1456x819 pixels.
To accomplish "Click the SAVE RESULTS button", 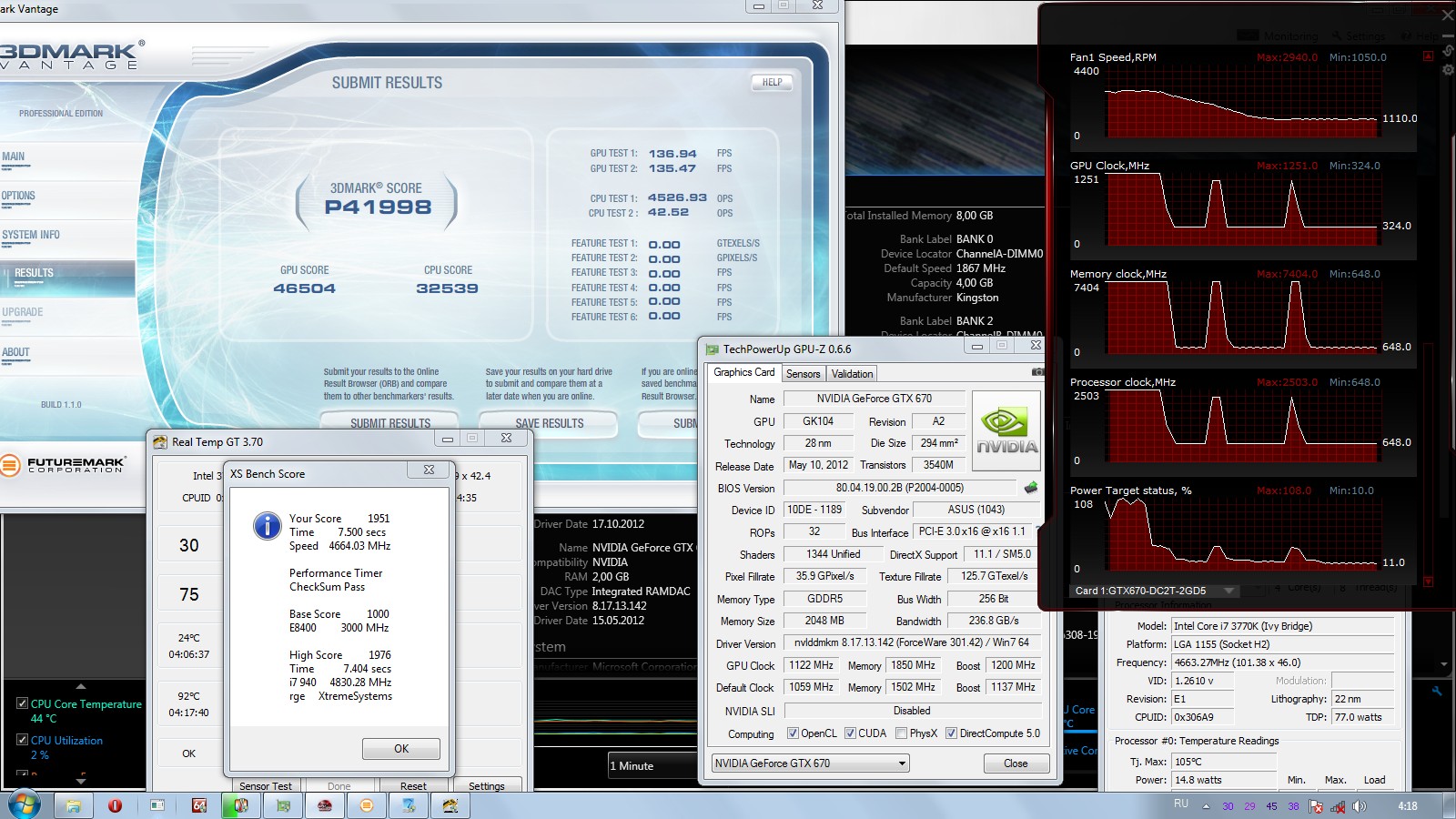I will (x=549, y=423).
